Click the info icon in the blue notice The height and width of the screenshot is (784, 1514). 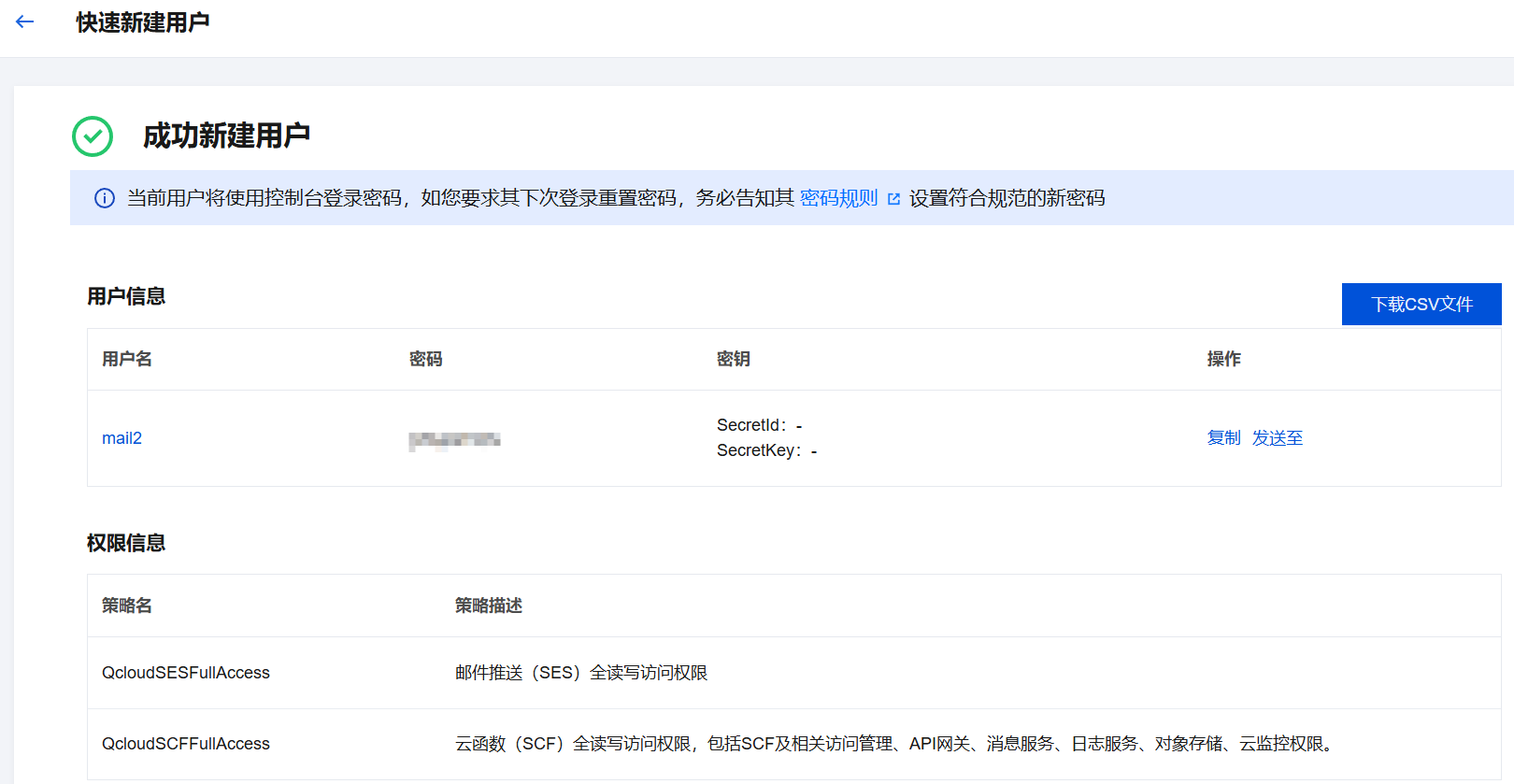coord(105,198)
